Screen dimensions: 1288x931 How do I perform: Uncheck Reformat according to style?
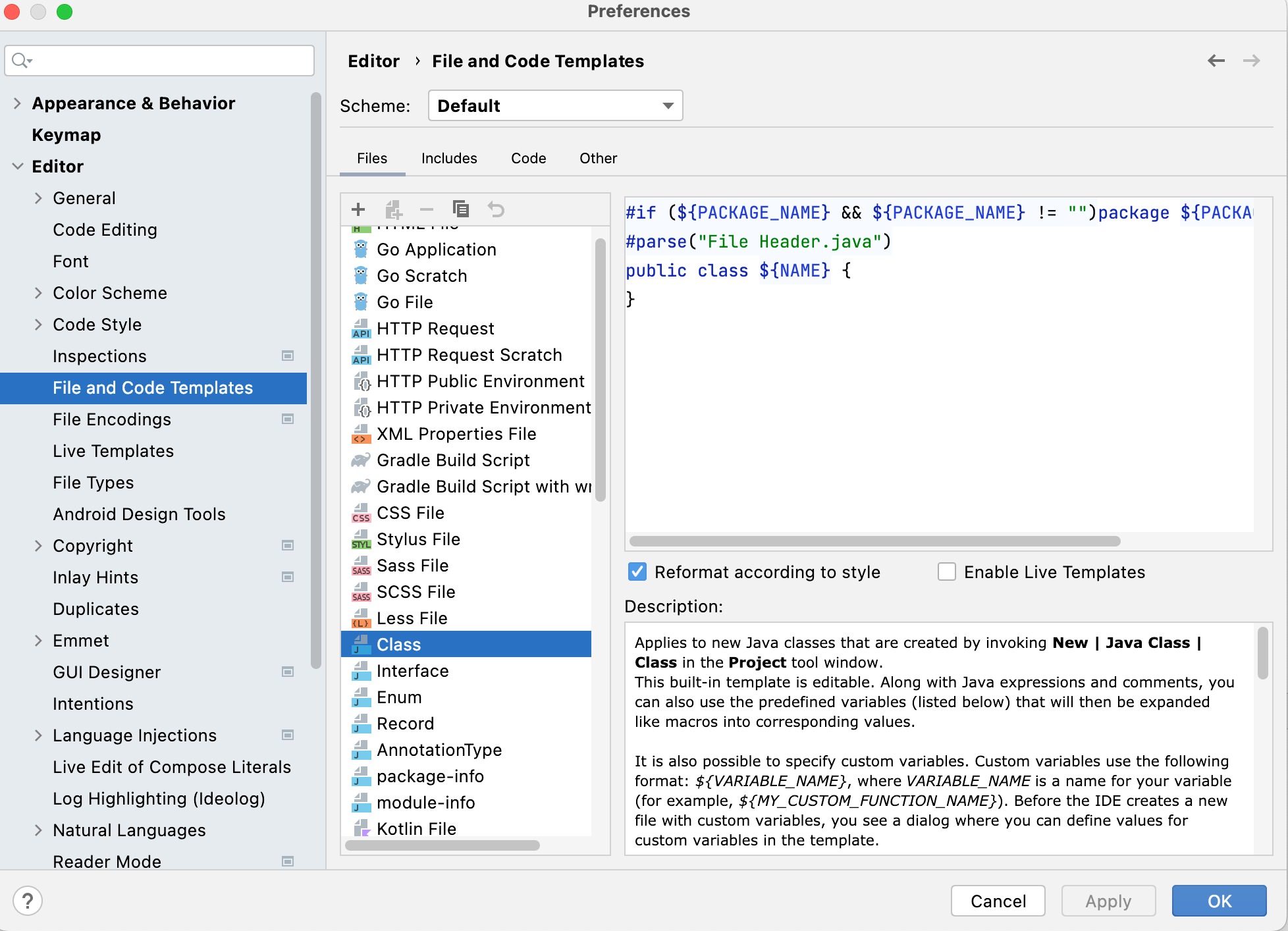coord(637,572)
